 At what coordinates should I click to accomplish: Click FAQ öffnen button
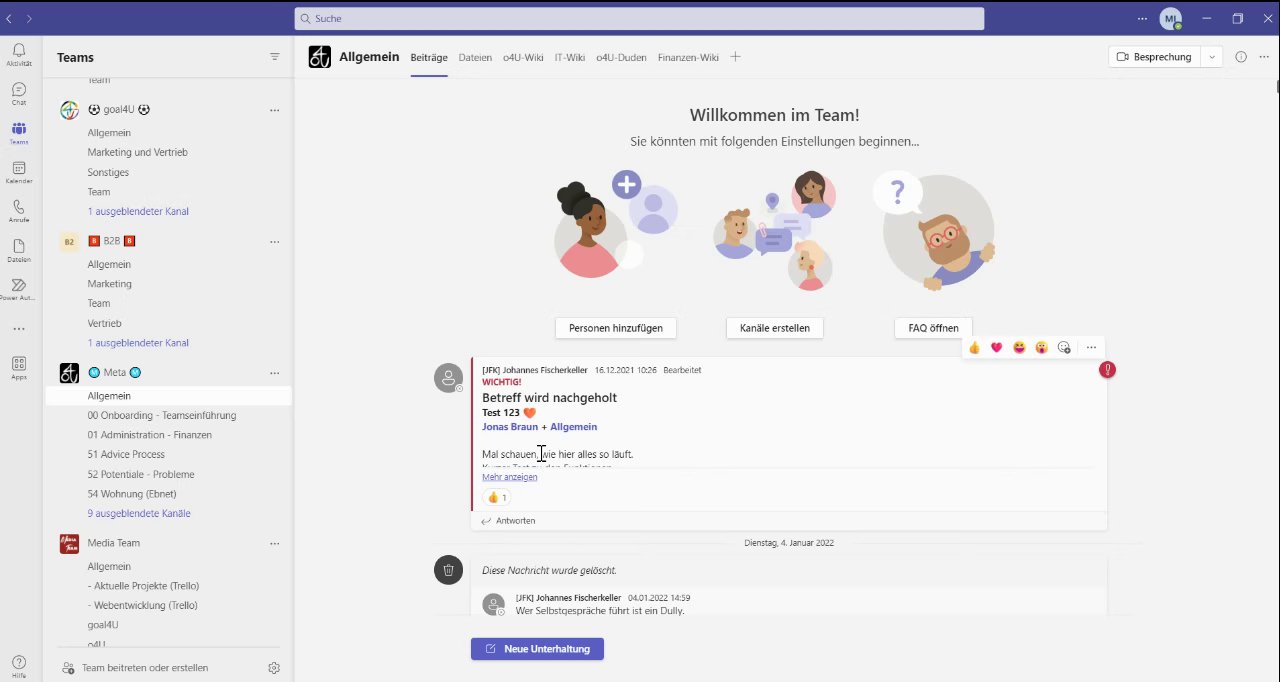tap(933, 328)
